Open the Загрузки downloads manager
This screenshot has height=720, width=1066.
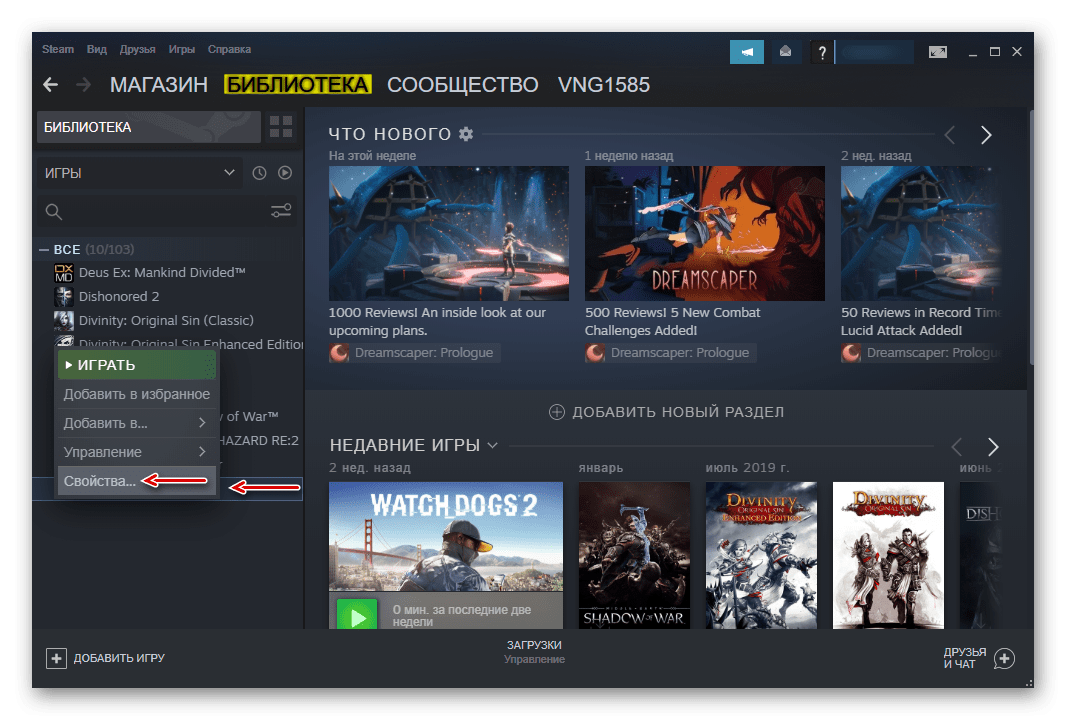[534, 651]
